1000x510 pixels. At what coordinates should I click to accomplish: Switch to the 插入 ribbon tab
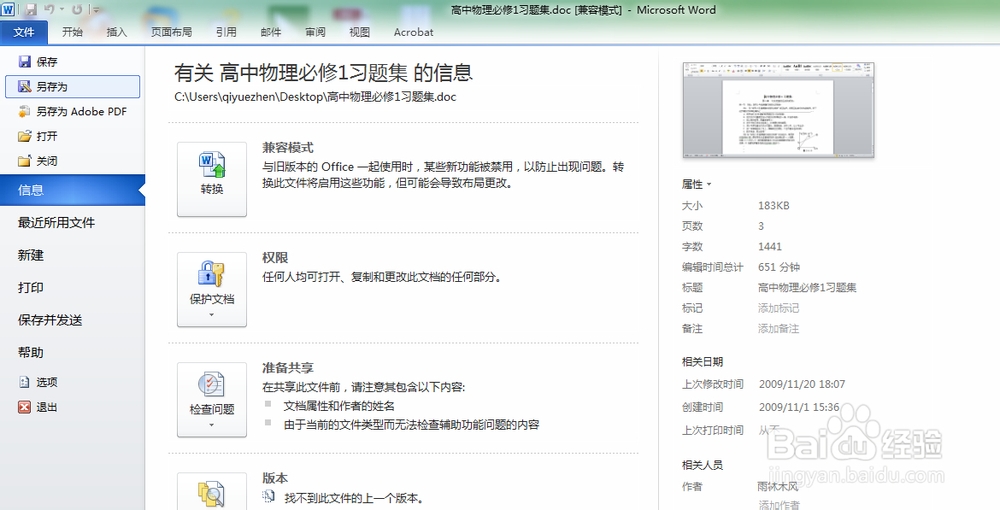point(117,32)
